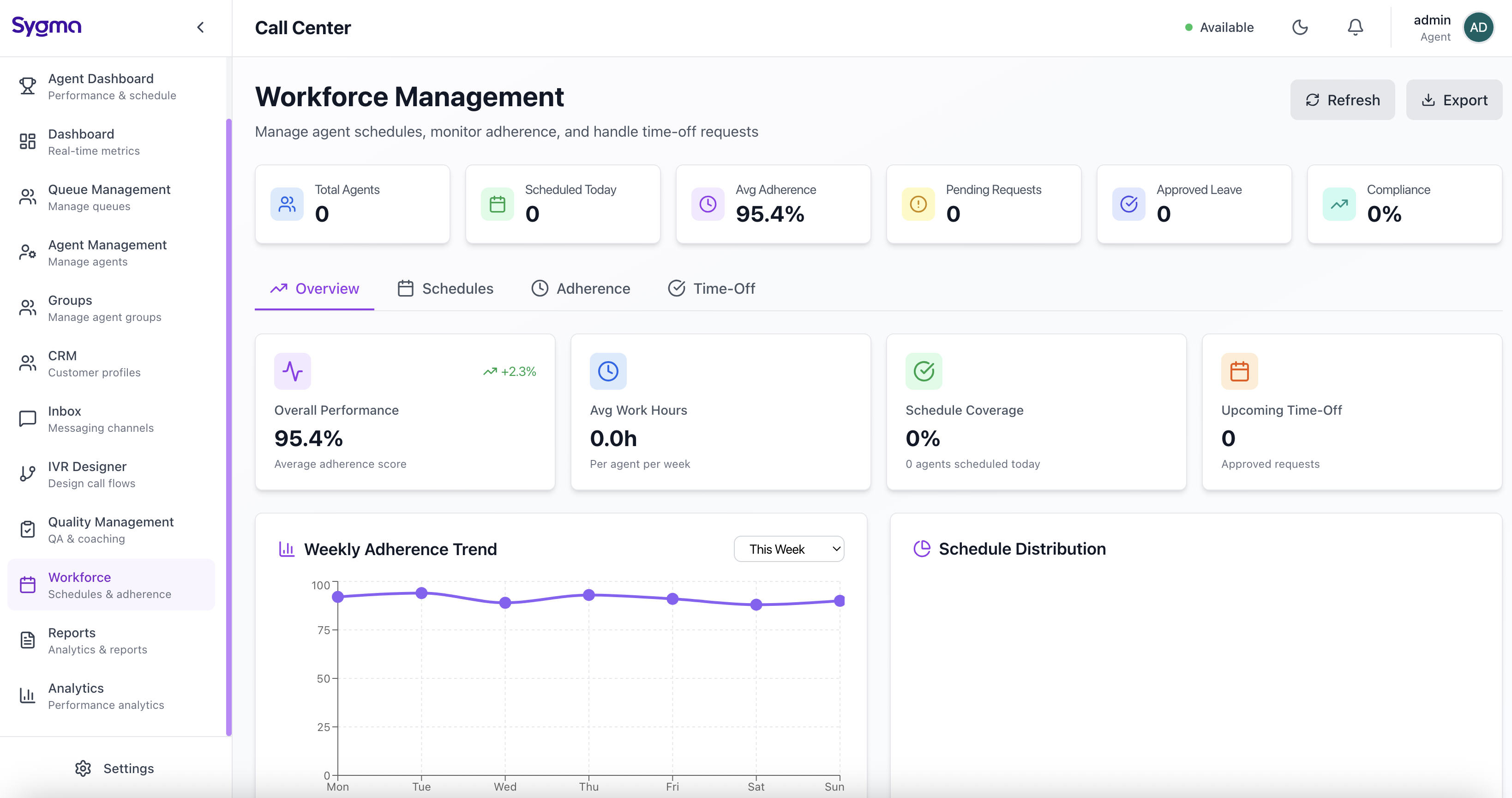Export workforce data
1512x798 pixels.
pos(1454,100)
